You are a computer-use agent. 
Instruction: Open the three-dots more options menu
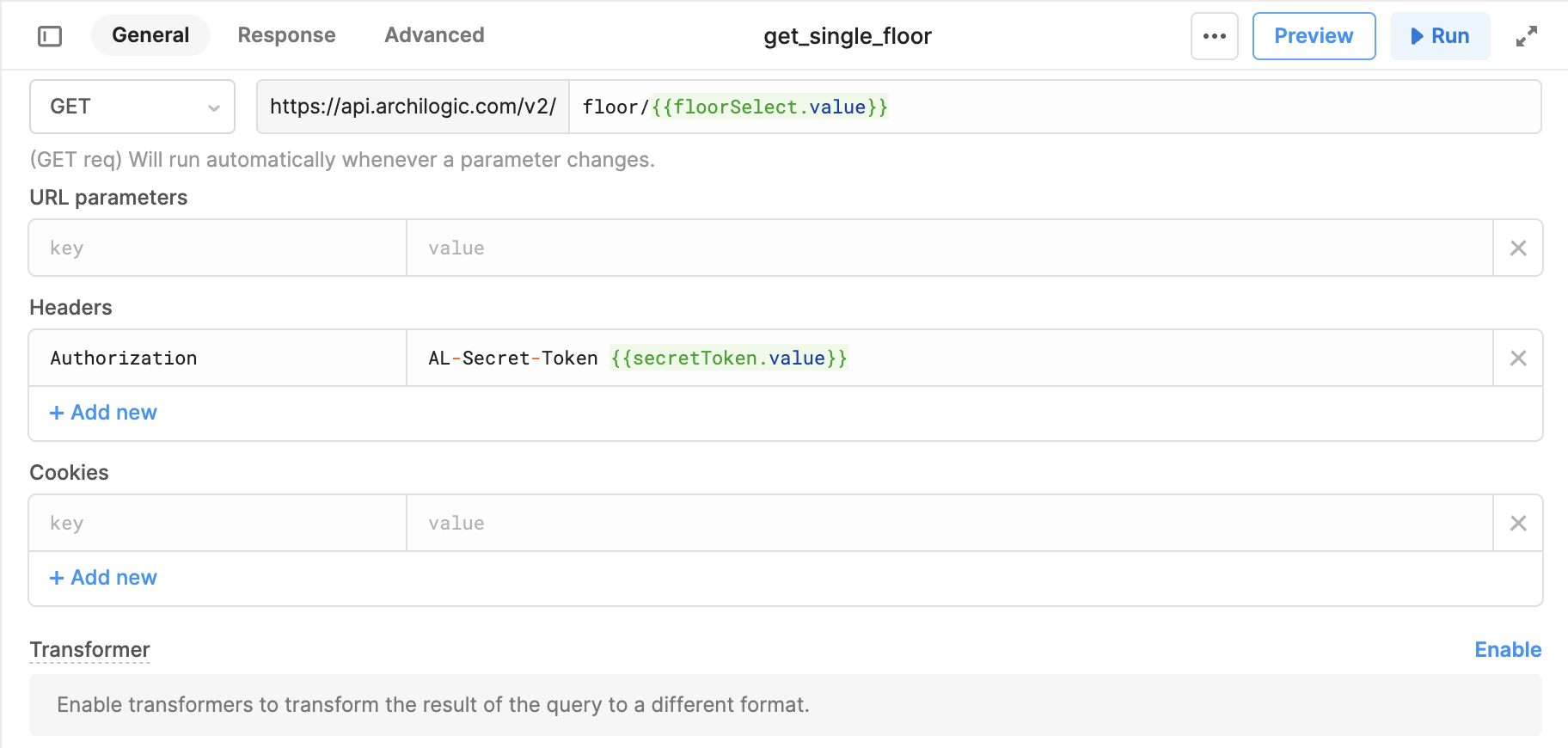(x=1214, y=36)
